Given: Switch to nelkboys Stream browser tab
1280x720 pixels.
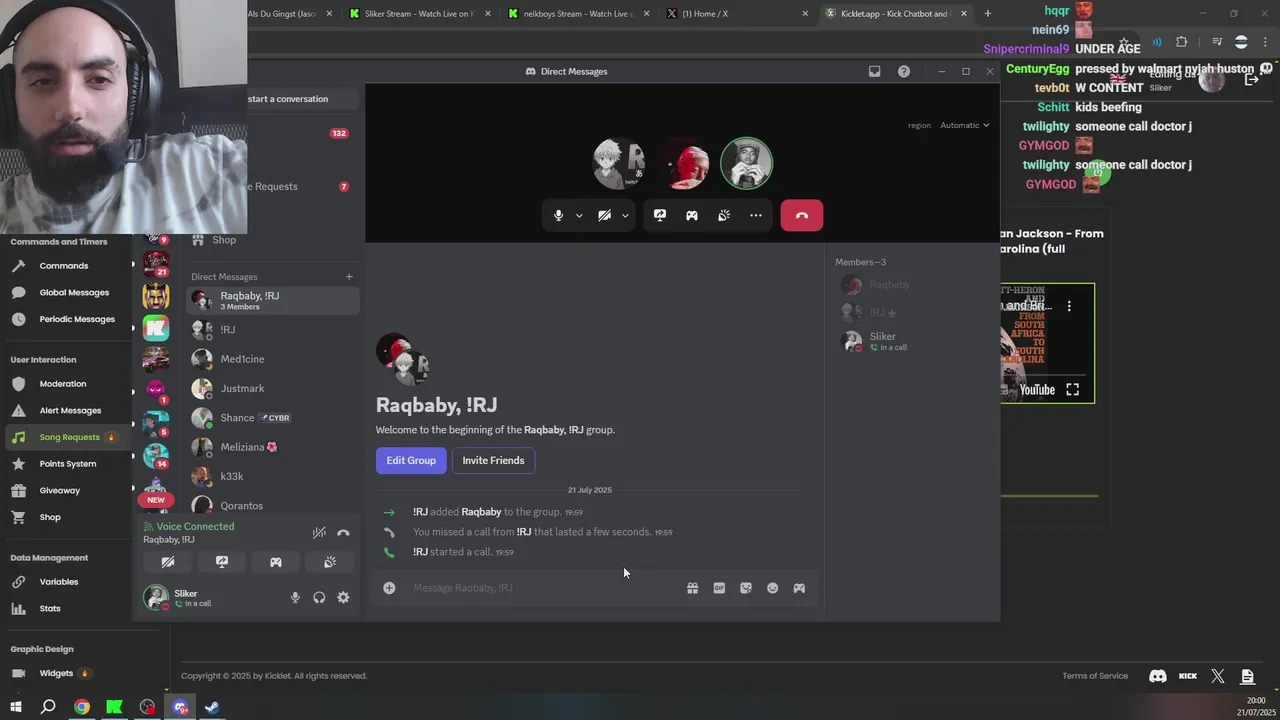Looking at the screenshot, I should point(580,13).
